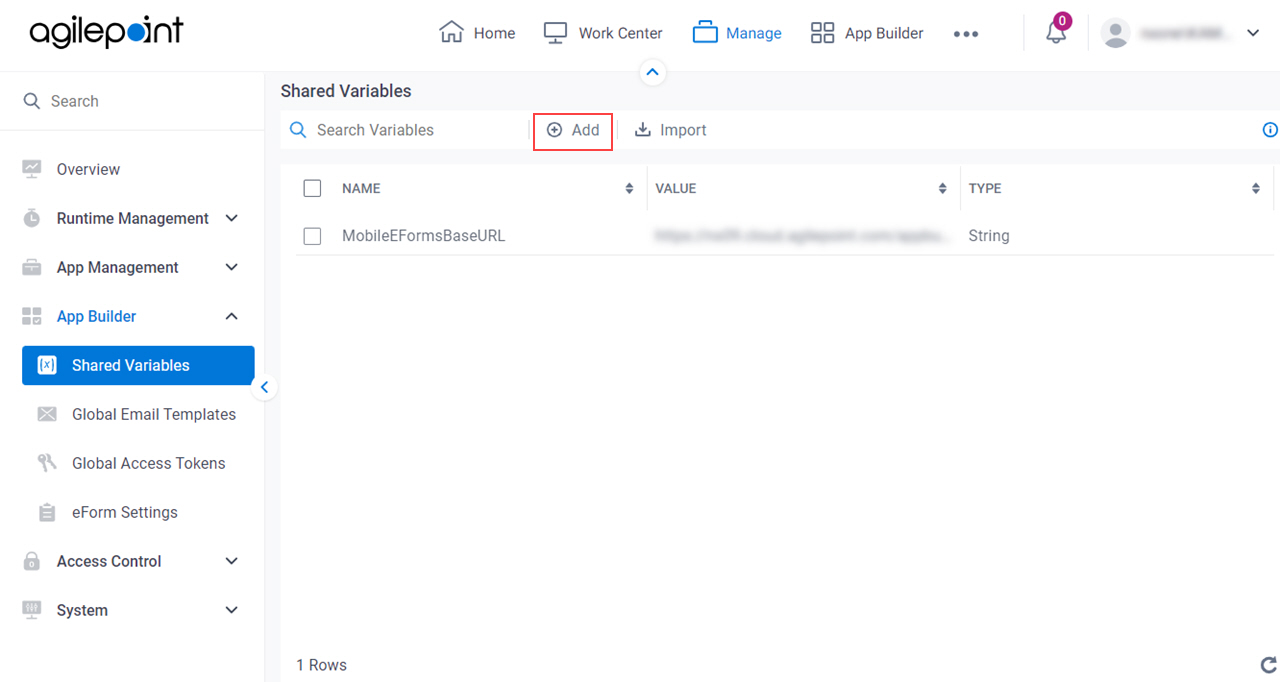Click the plus icon beside Add

click(554, 130)
